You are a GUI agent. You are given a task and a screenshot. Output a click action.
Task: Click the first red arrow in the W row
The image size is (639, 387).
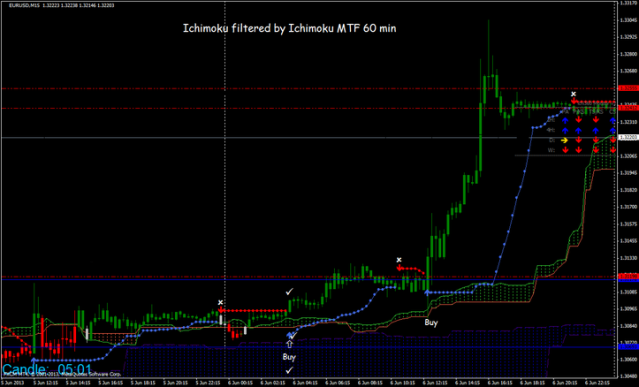(x=565, y=150)
